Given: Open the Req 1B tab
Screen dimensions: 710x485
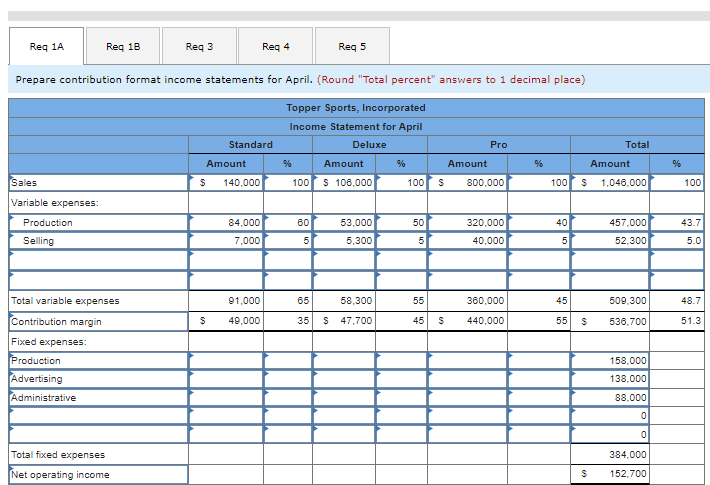Looking at the screenshot, I should (x=123, y=46).
